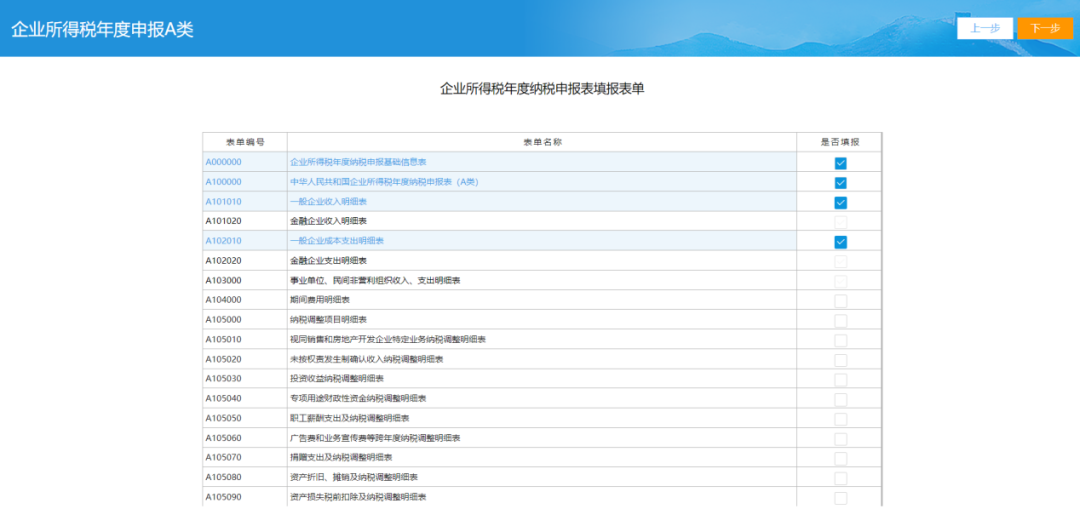
Task: Click the 表单编号 column header
Action: coord(245,142)
